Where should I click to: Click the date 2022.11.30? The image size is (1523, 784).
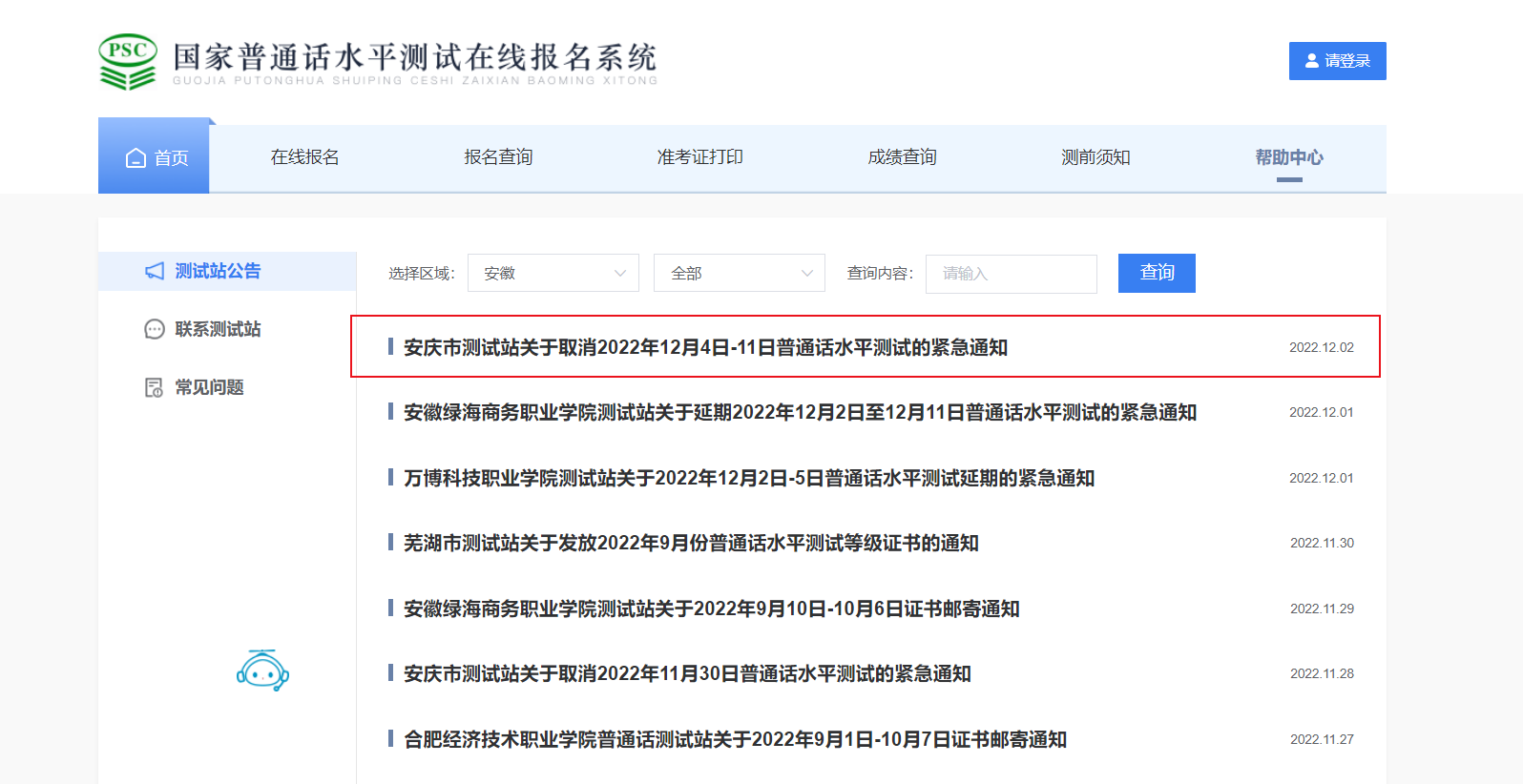click(x=1322, y=544)
